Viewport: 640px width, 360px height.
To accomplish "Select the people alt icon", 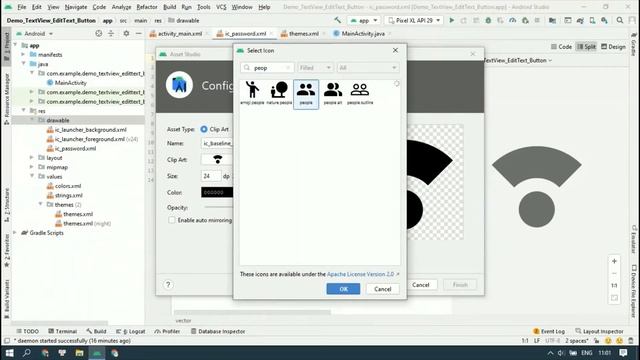I will pos(333,93).
